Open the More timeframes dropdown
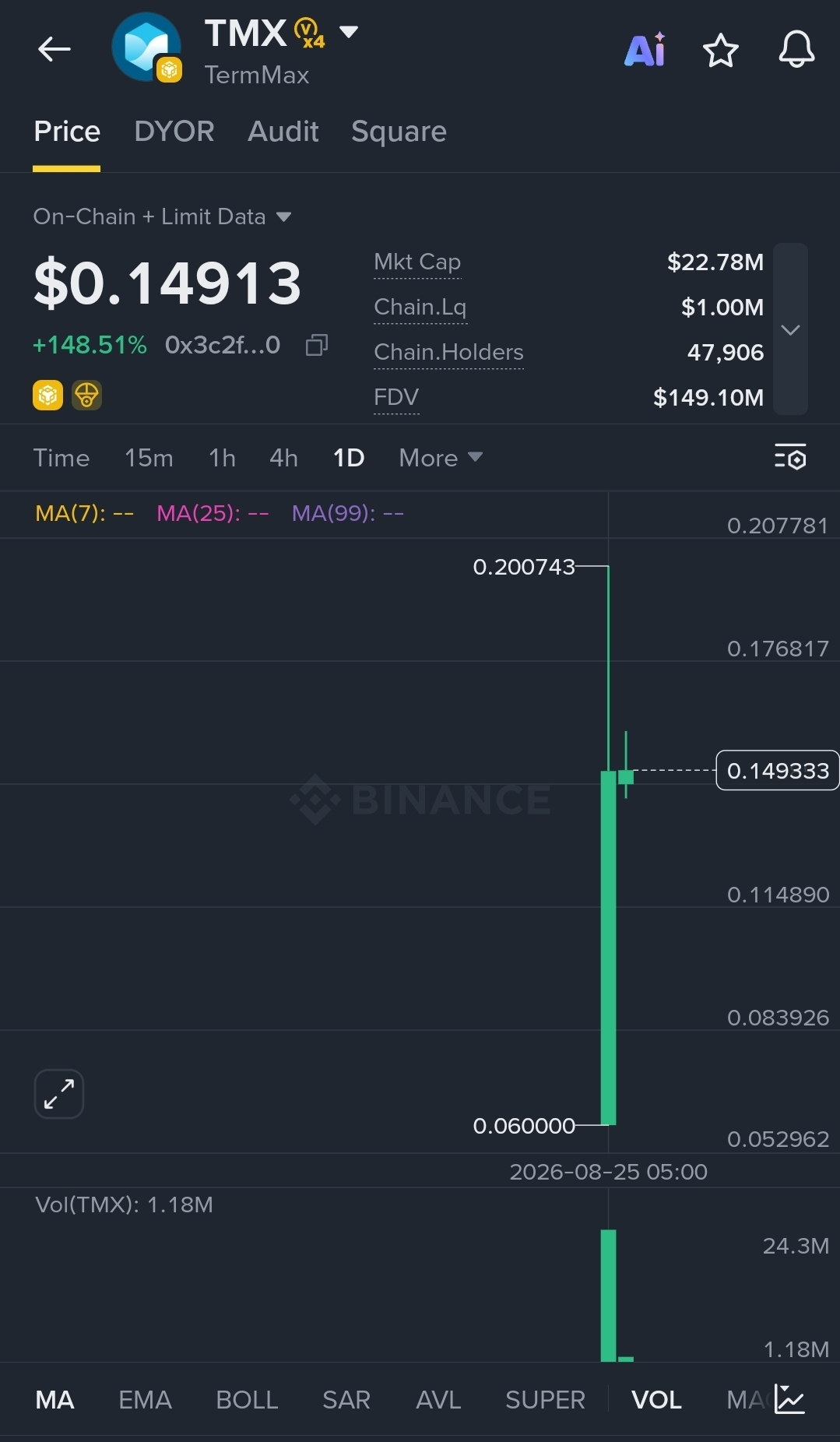Image resolution: width=840 pixels, height=1442 pixels. click(x=441, y=458)
